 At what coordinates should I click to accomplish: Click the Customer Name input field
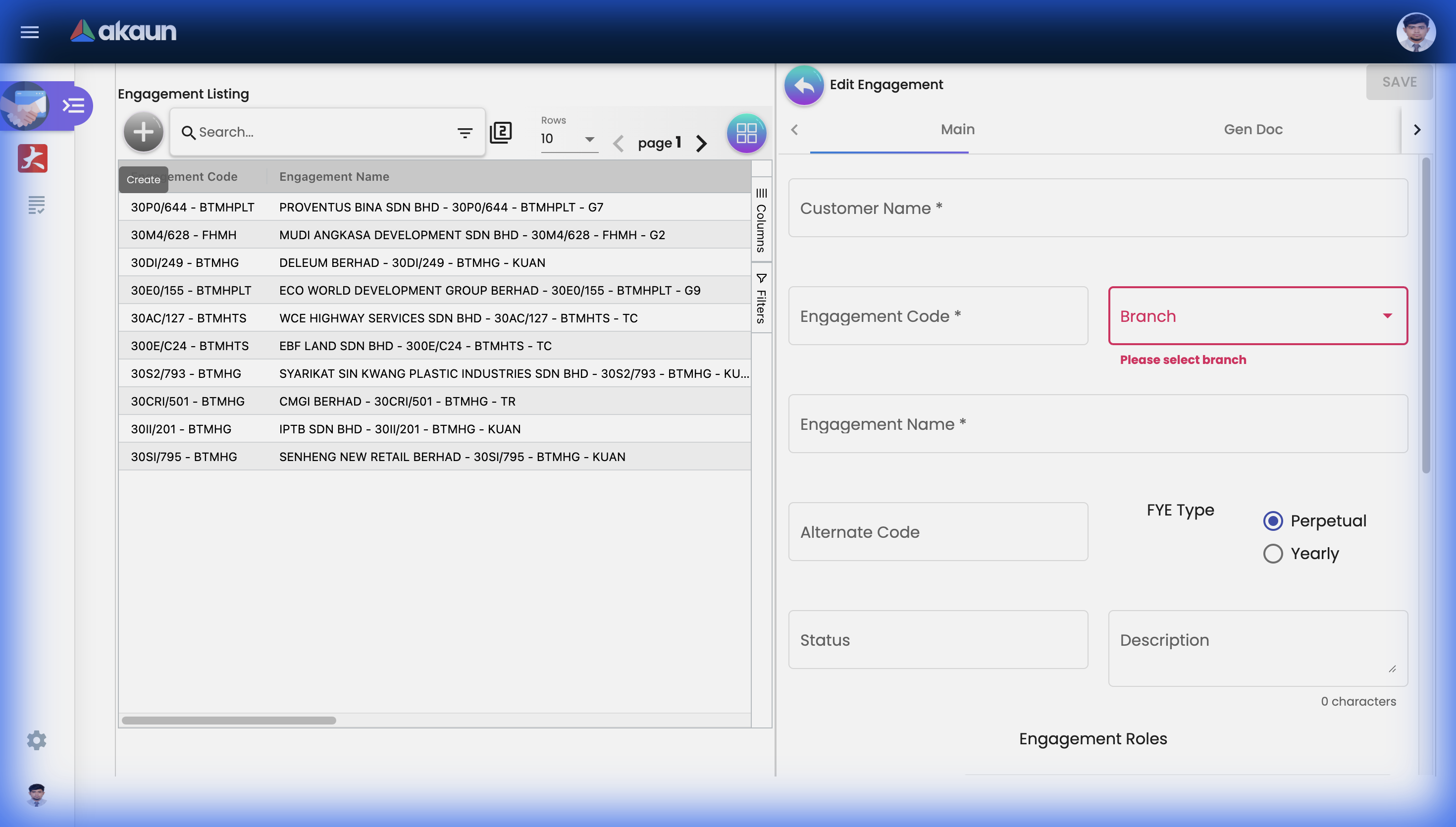click(x=1096, y=208)
